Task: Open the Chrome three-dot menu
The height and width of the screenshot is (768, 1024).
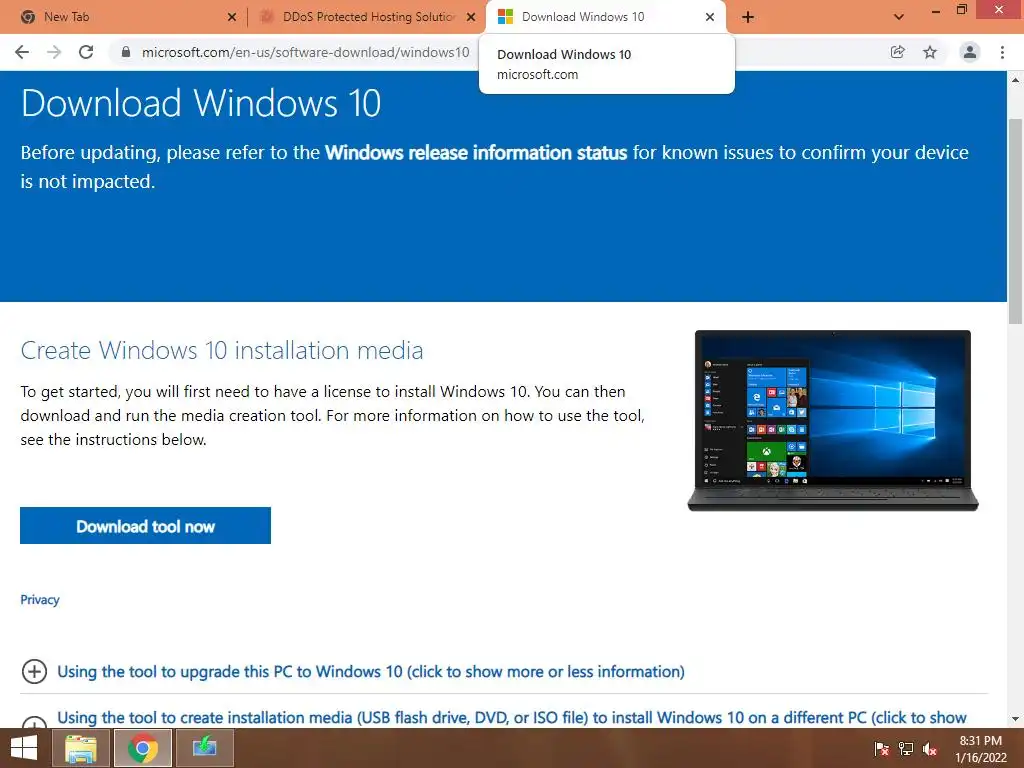Action: (1002, 52)
